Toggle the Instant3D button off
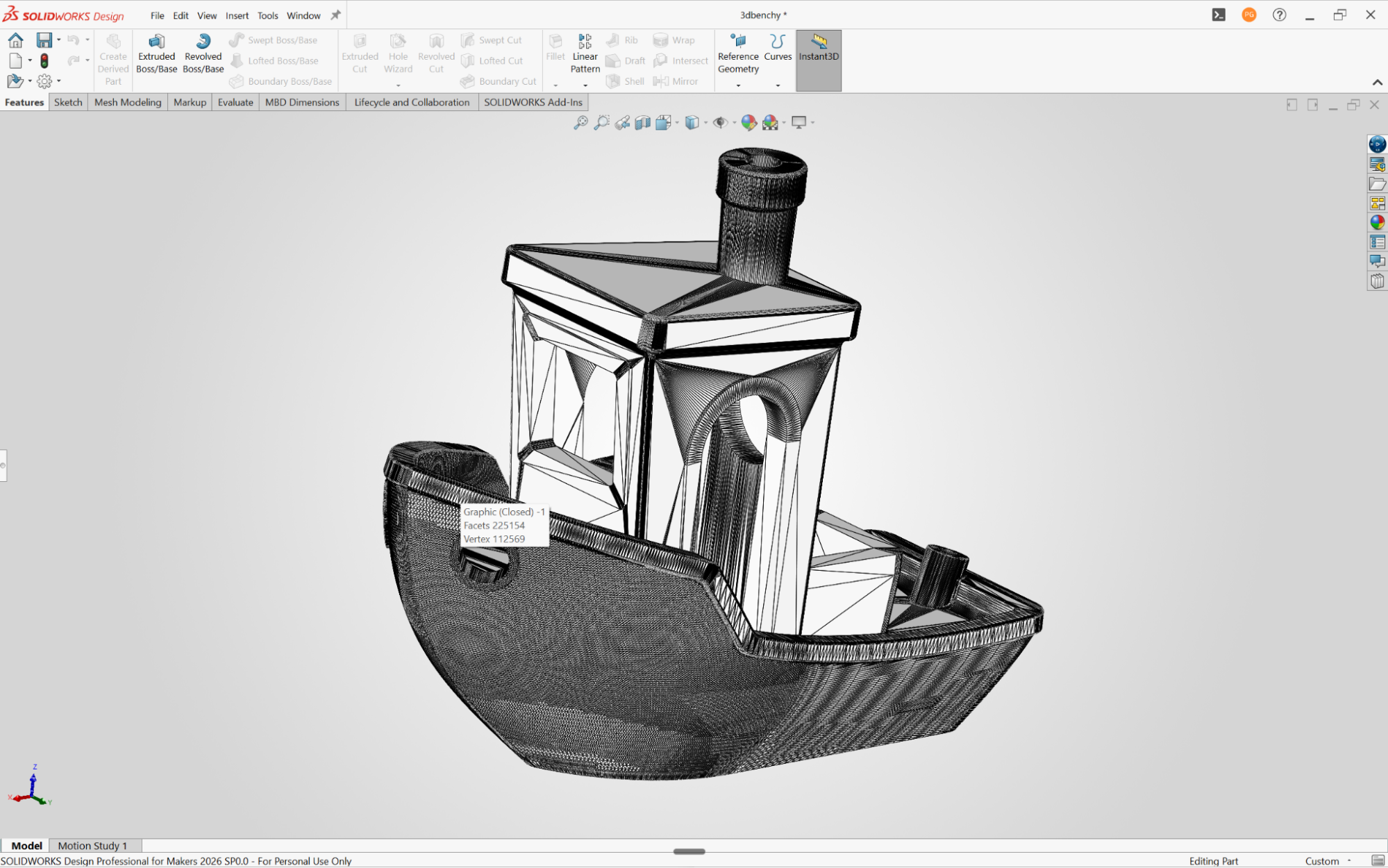Viewport: 1388px width, 868px height. click(x=819, y=60)
